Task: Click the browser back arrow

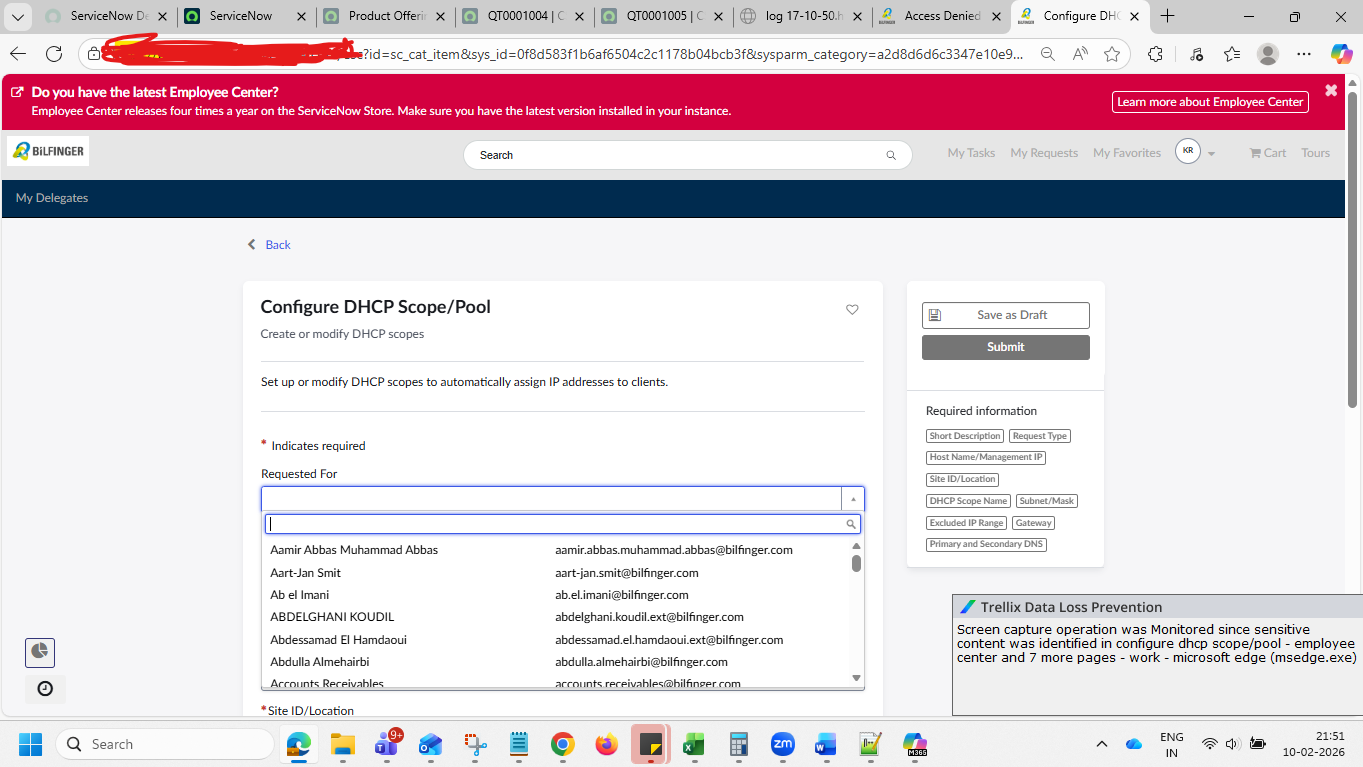Action: coord(18,54)
